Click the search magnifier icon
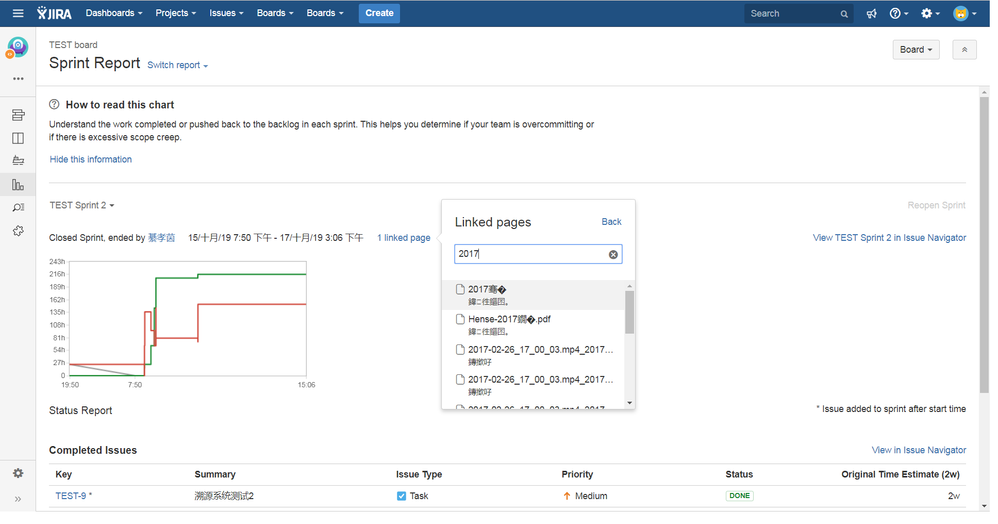The height and width of the screenshot is (524, 998). (844, 14)
